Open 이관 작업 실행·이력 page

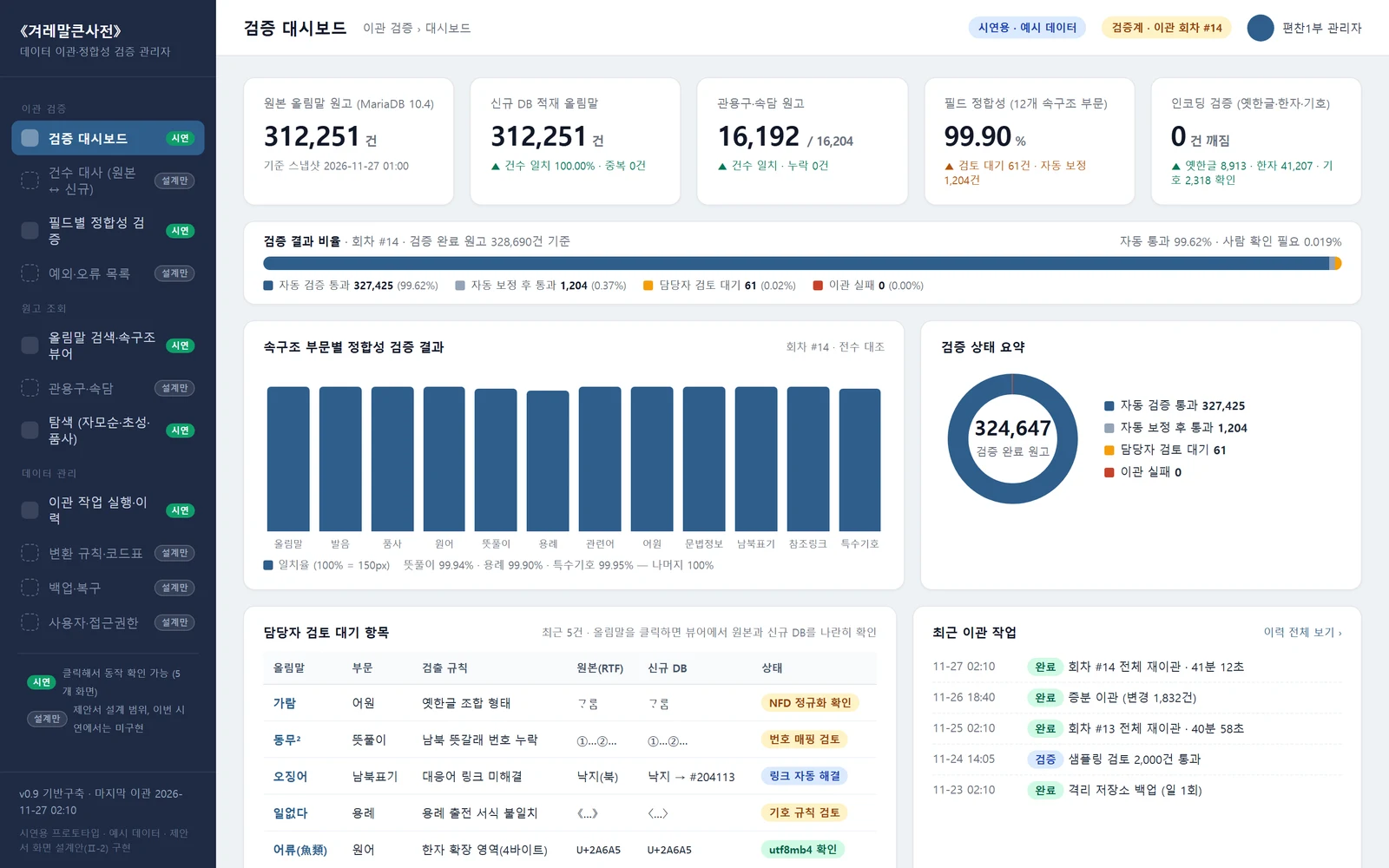[108, 510]
